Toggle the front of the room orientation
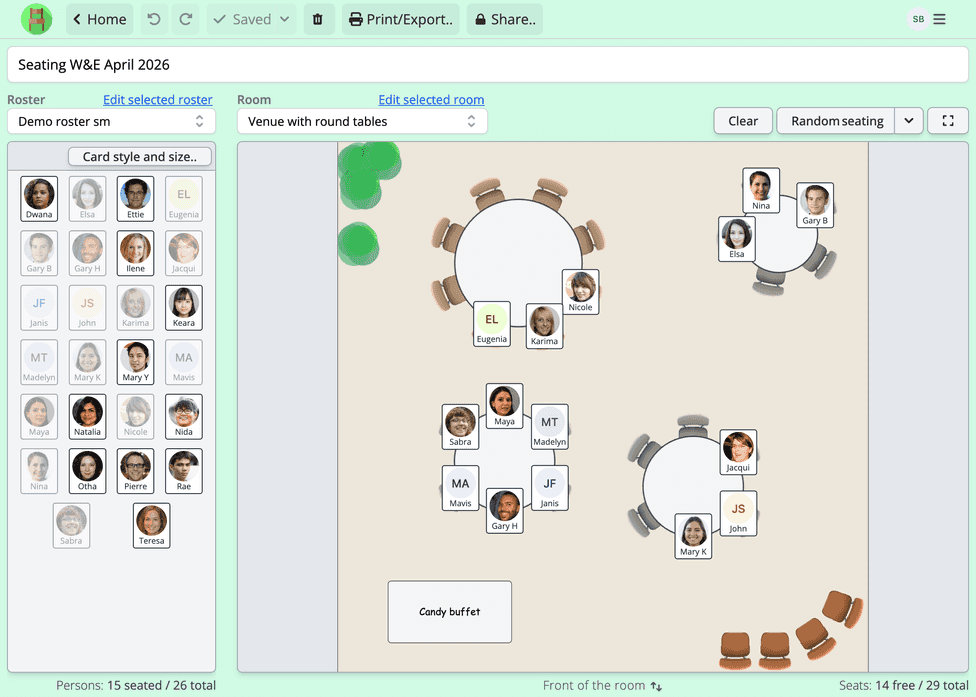The width and height of the screenshot is (976, 697). click(656, 686)
